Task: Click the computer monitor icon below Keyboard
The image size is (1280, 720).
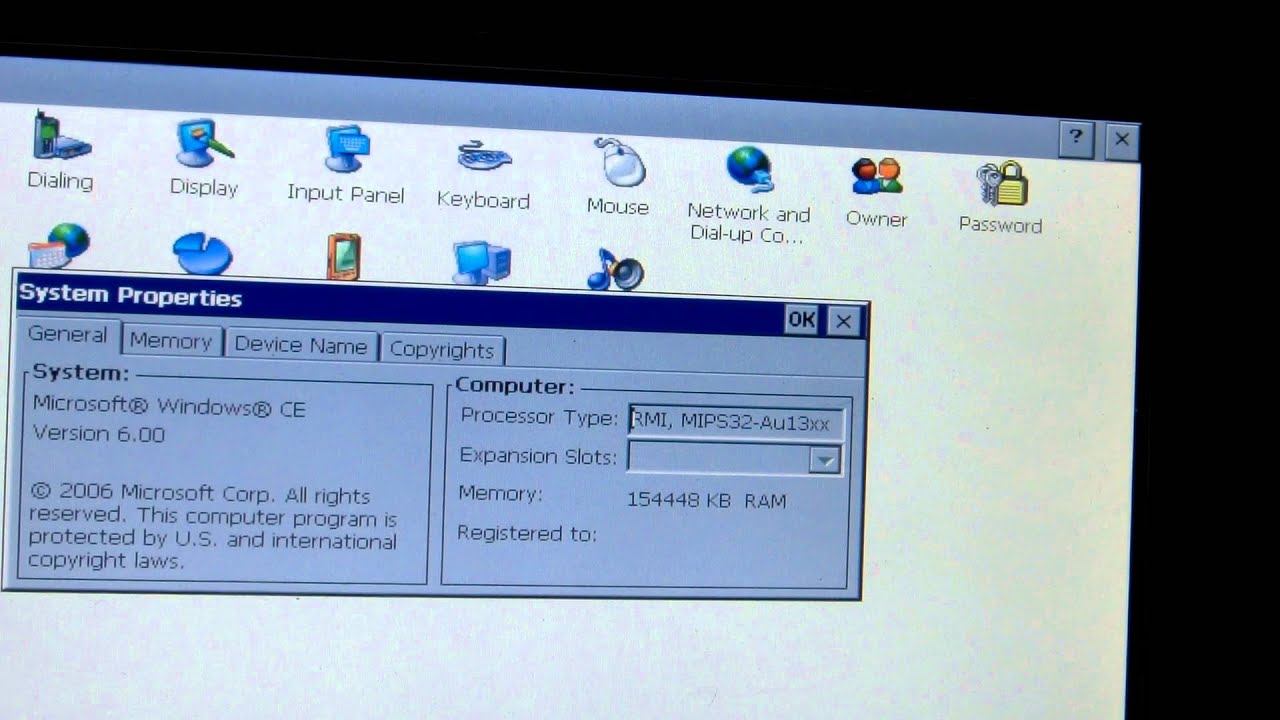Action: pos(482,263)
